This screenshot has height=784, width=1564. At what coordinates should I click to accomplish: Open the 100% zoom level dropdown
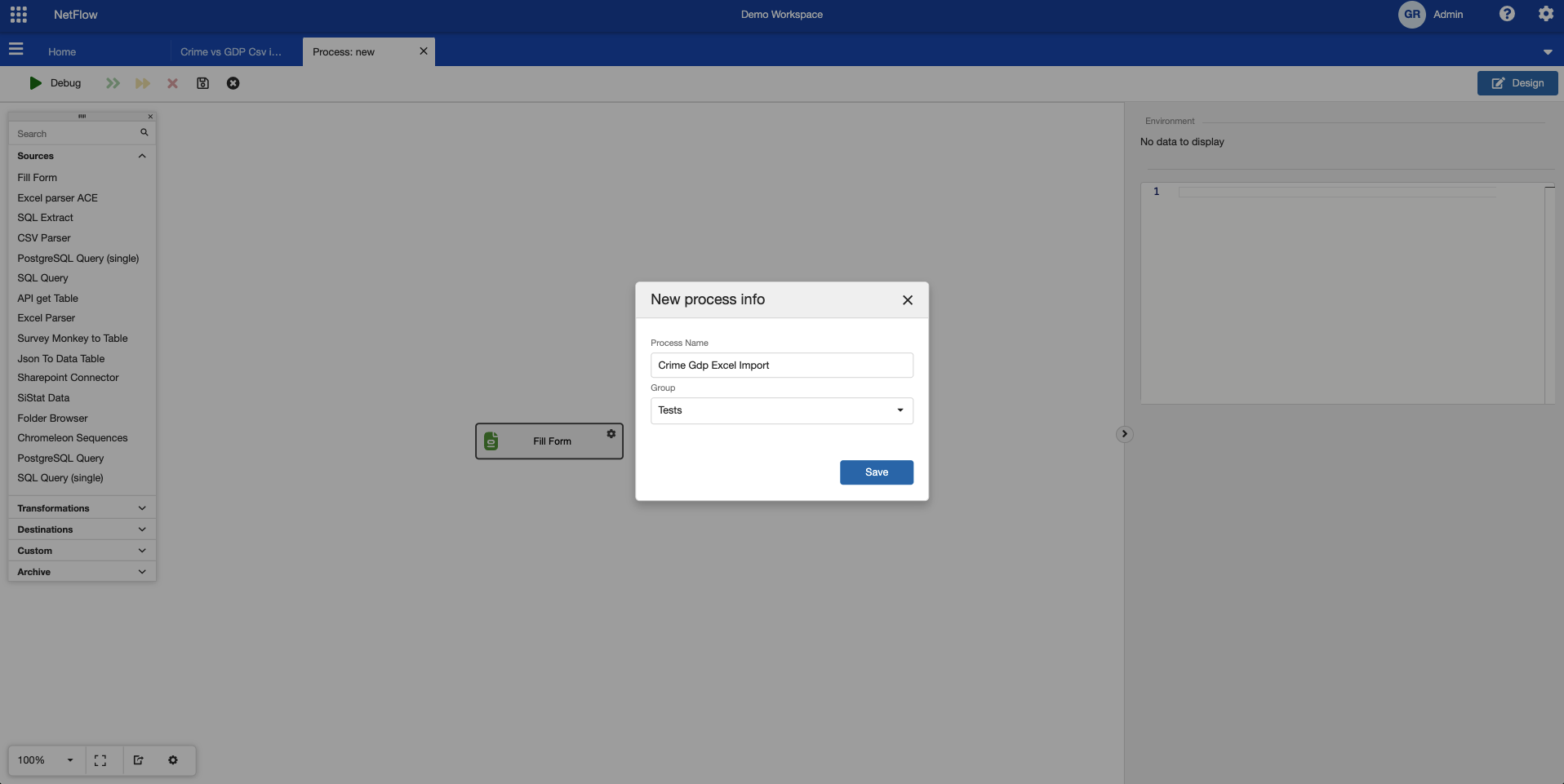[46, 760]
